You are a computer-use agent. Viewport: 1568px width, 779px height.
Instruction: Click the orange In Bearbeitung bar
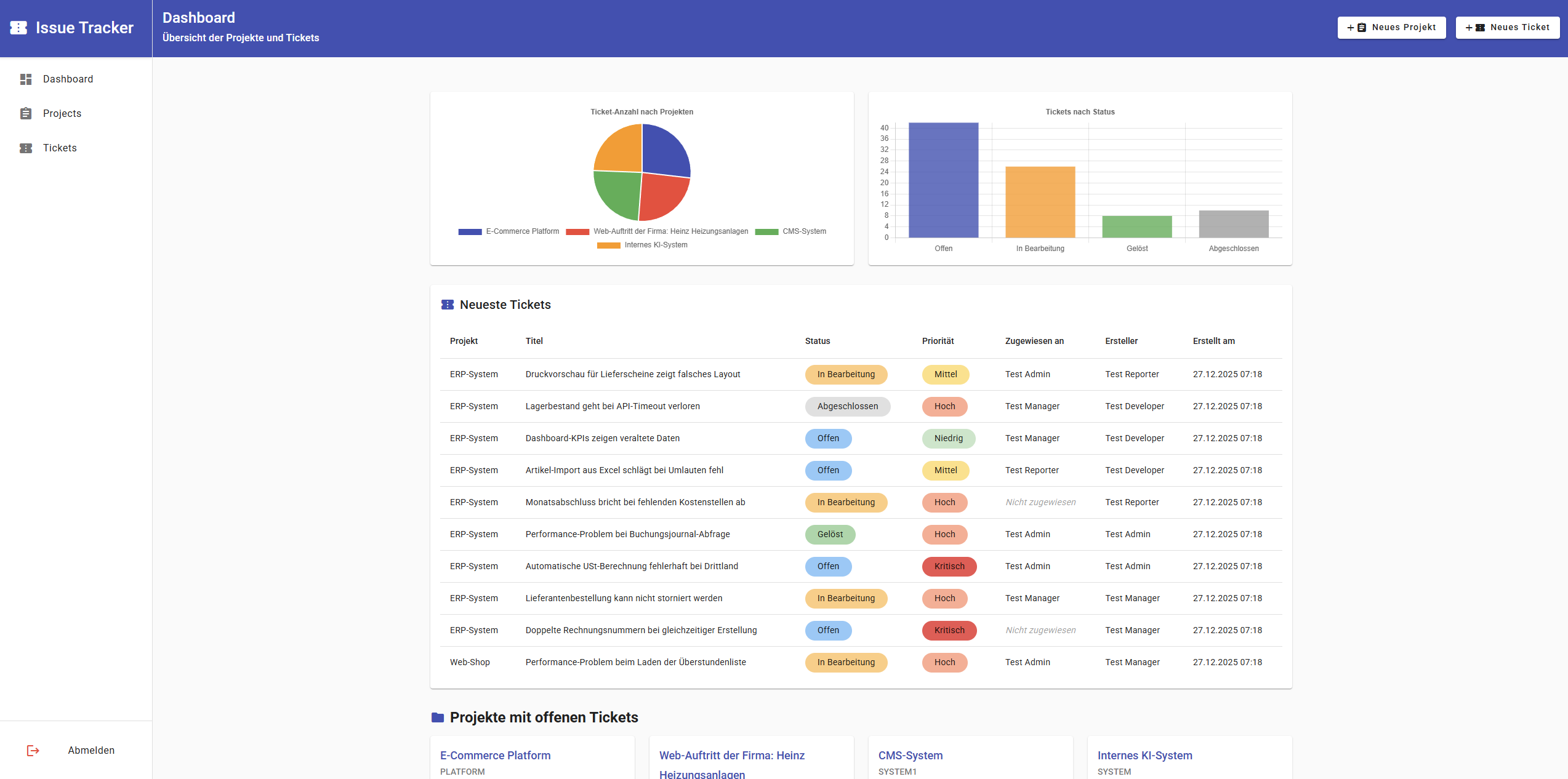coord(1040,202)
